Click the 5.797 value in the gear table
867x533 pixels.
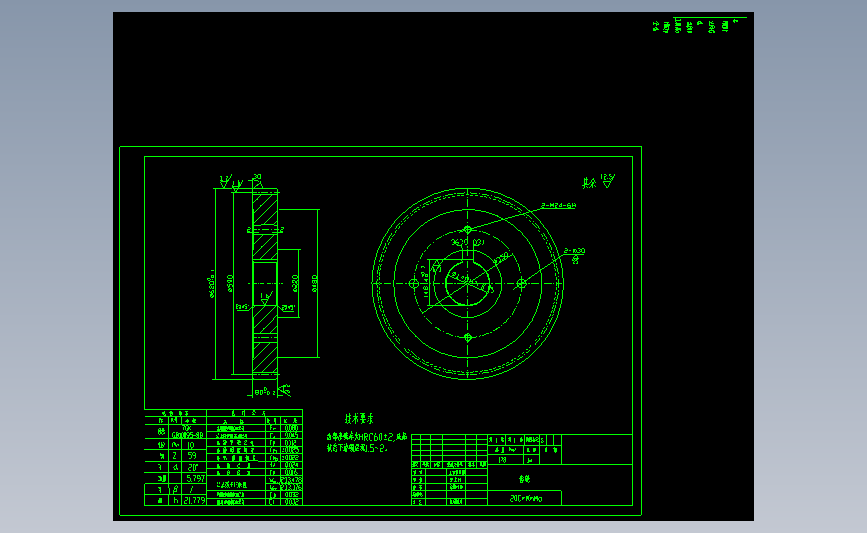click(x=195, y=478)
